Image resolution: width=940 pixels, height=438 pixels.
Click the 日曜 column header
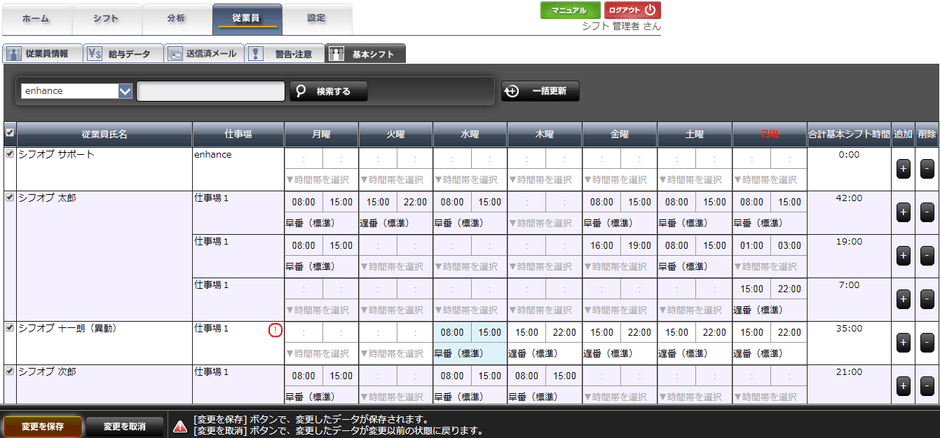pyautogui.click(x=770, y=134)
